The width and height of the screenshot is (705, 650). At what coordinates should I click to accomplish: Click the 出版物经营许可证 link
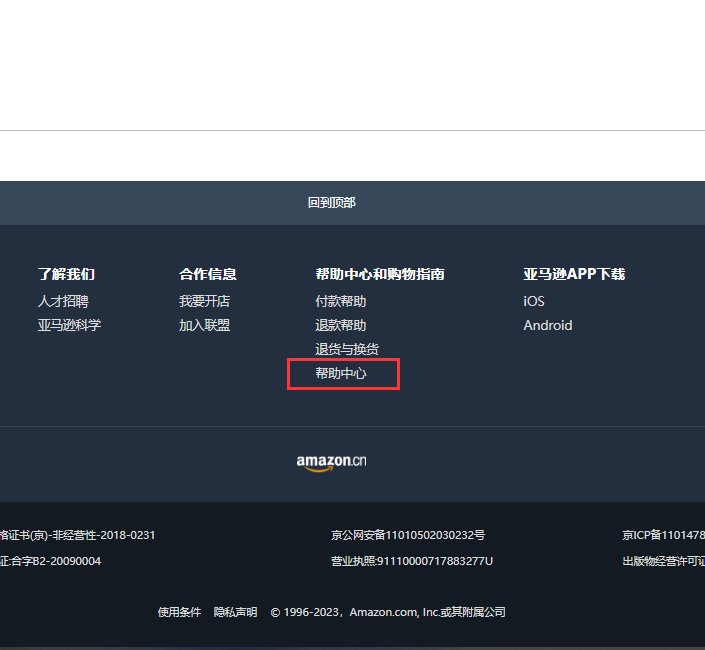point(664,561)
